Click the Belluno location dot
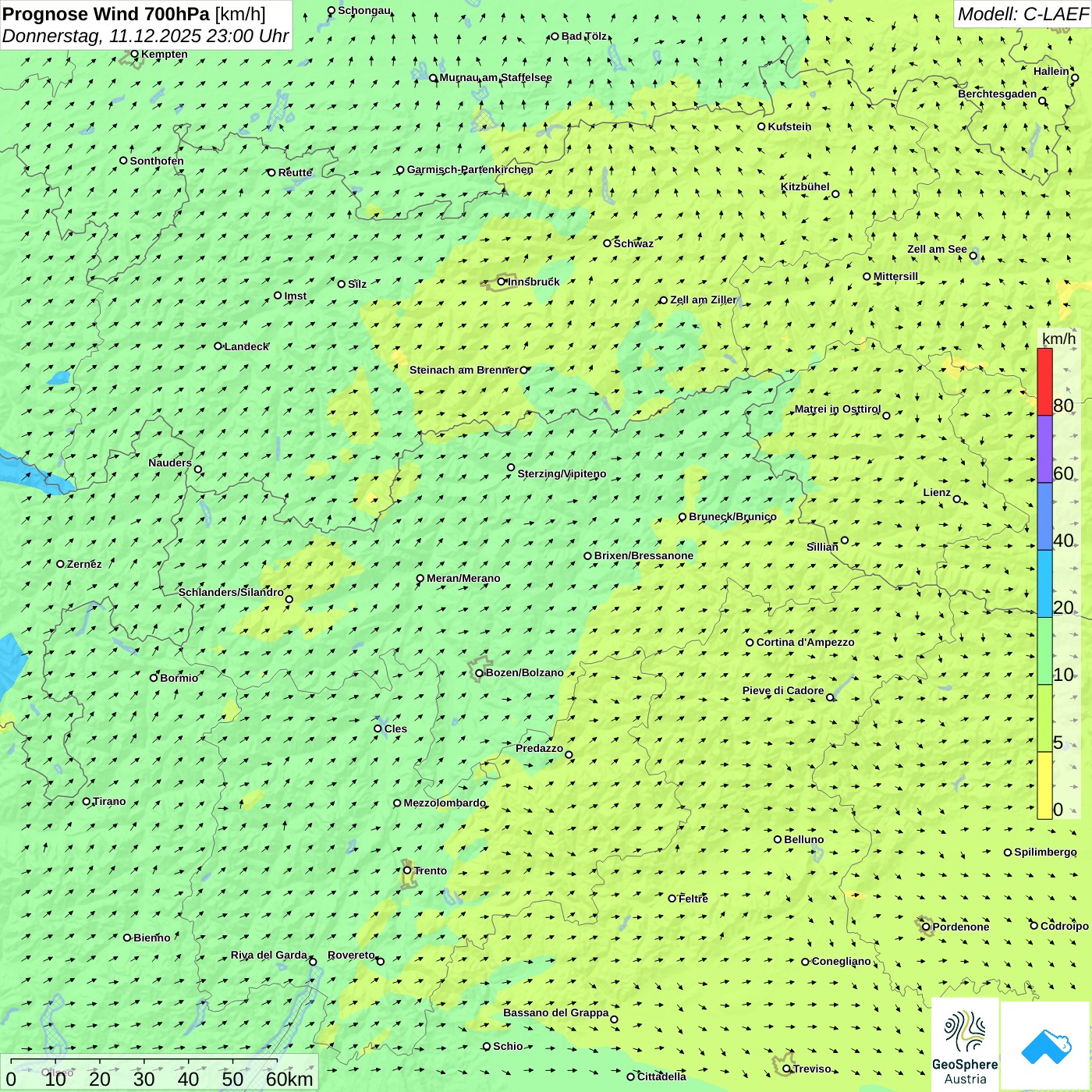The image size is (1092, 1092). point(778,839)
